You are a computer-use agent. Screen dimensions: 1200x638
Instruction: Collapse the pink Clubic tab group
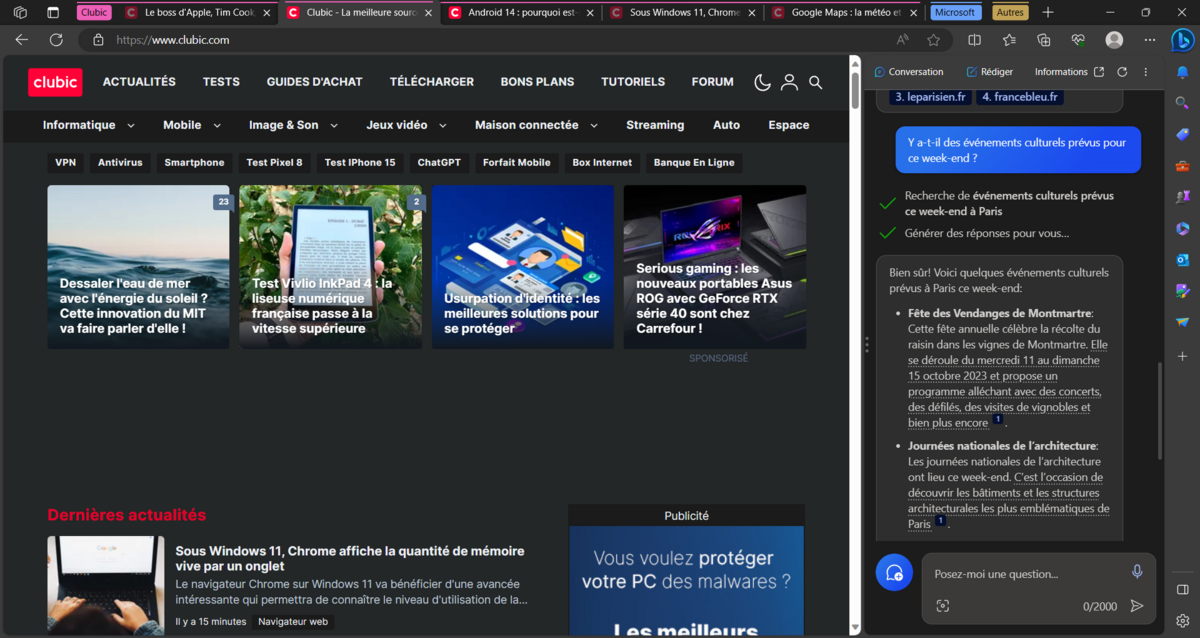pyautogui.click(x=94, y=12)
